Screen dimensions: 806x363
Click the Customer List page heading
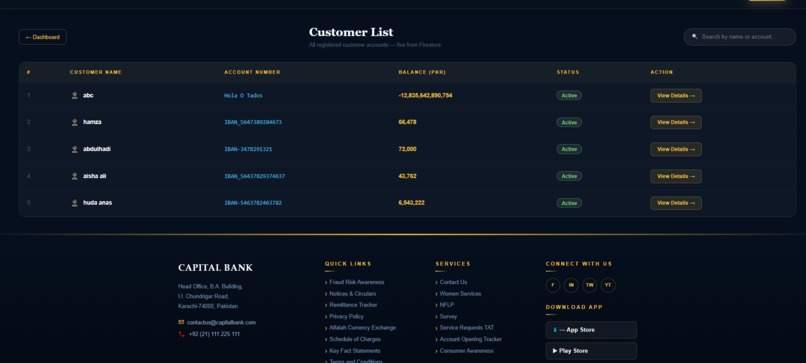(x=351, y=32)
